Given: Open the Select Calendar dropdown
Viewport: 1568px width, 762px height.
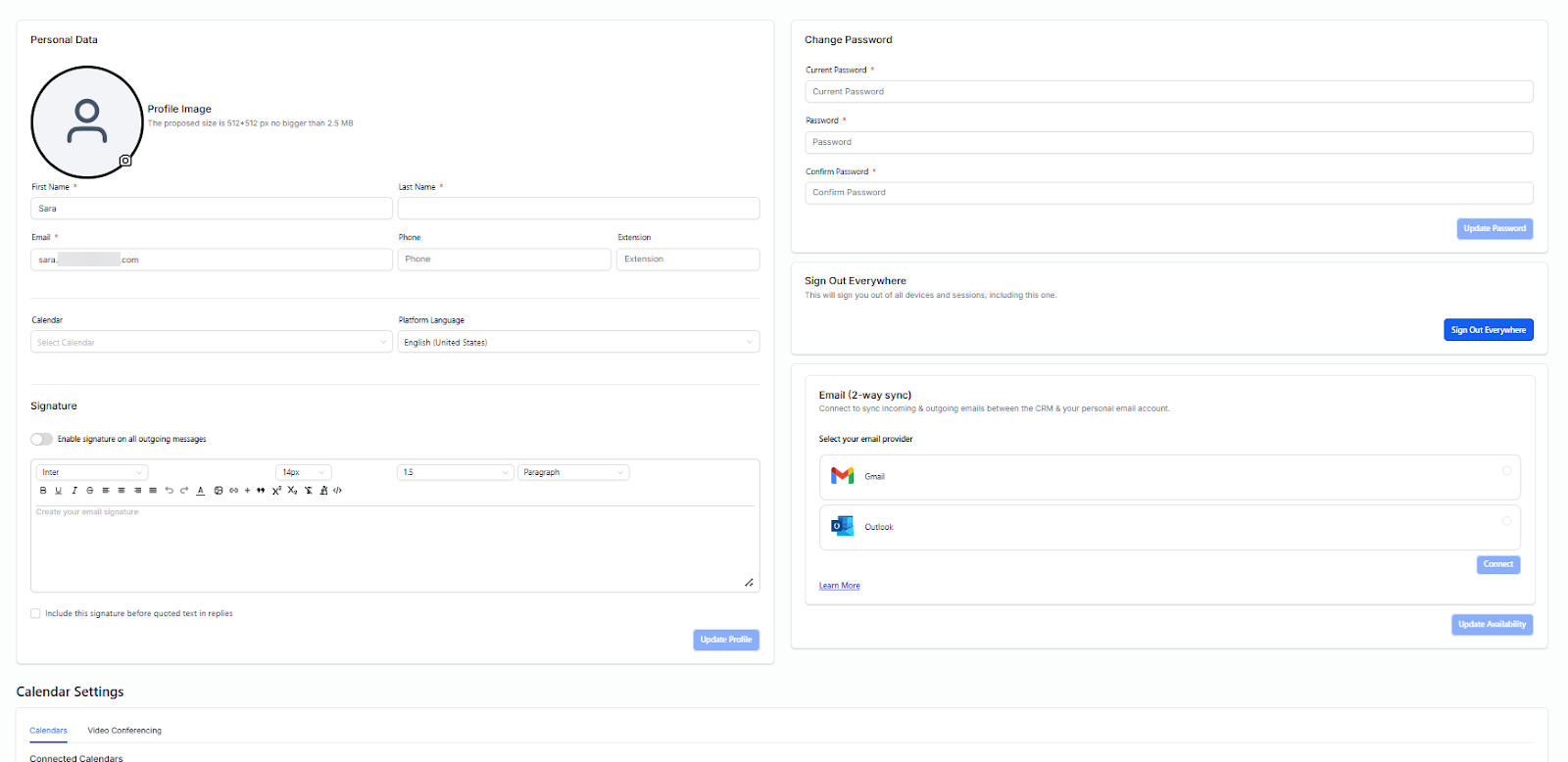Looking at the screenshot, I should tap(211, 343).
